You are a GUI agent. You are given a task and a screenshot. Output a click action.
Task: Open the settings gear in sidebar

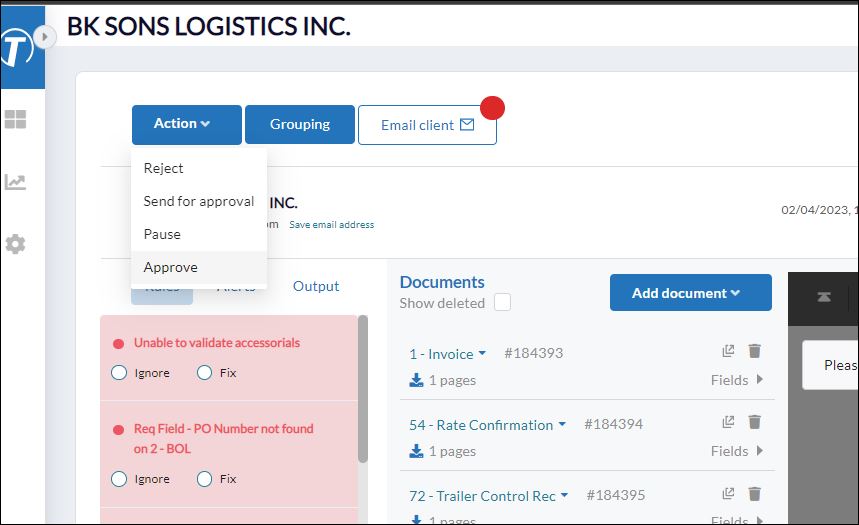pyautogui.click(x=15, y=244)
